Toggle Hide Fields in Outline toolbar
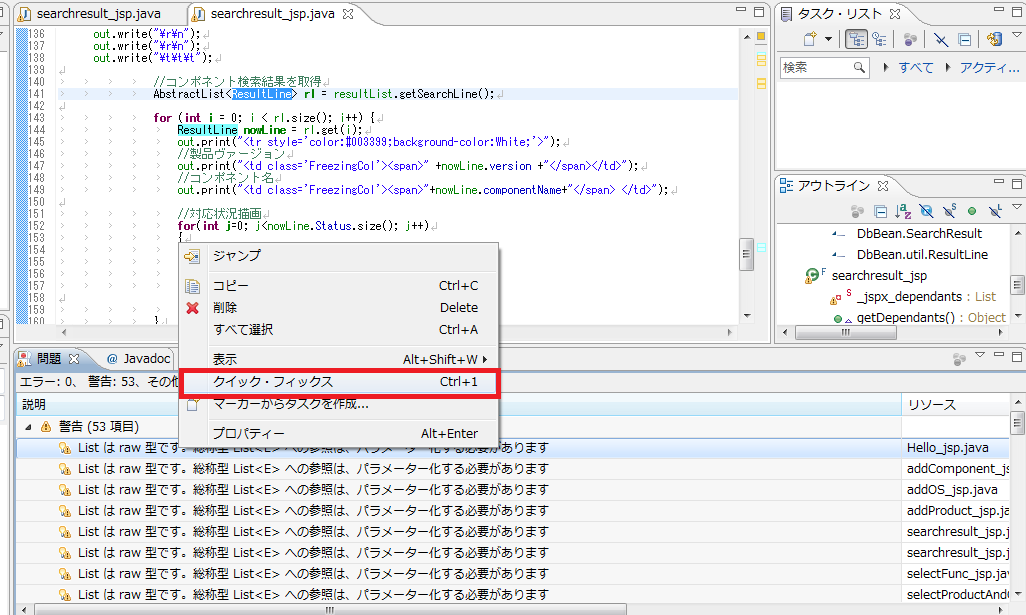The width and height of the screenshot is (1026, 615). click(x=926, y=211)
